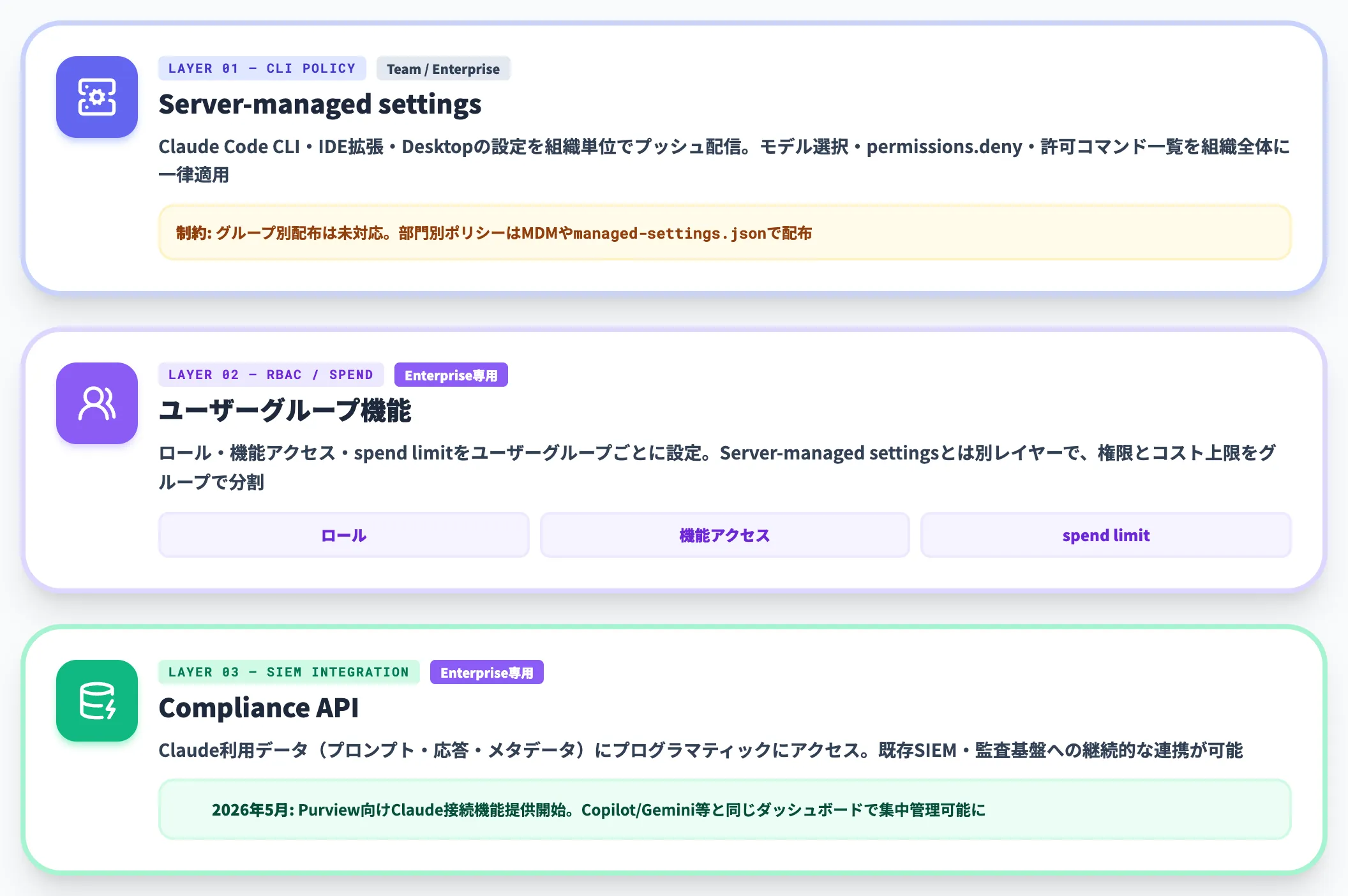Click the ユーザーグループ機能 heading
The image size is (1348, 896).
click(x=285, y=410)
